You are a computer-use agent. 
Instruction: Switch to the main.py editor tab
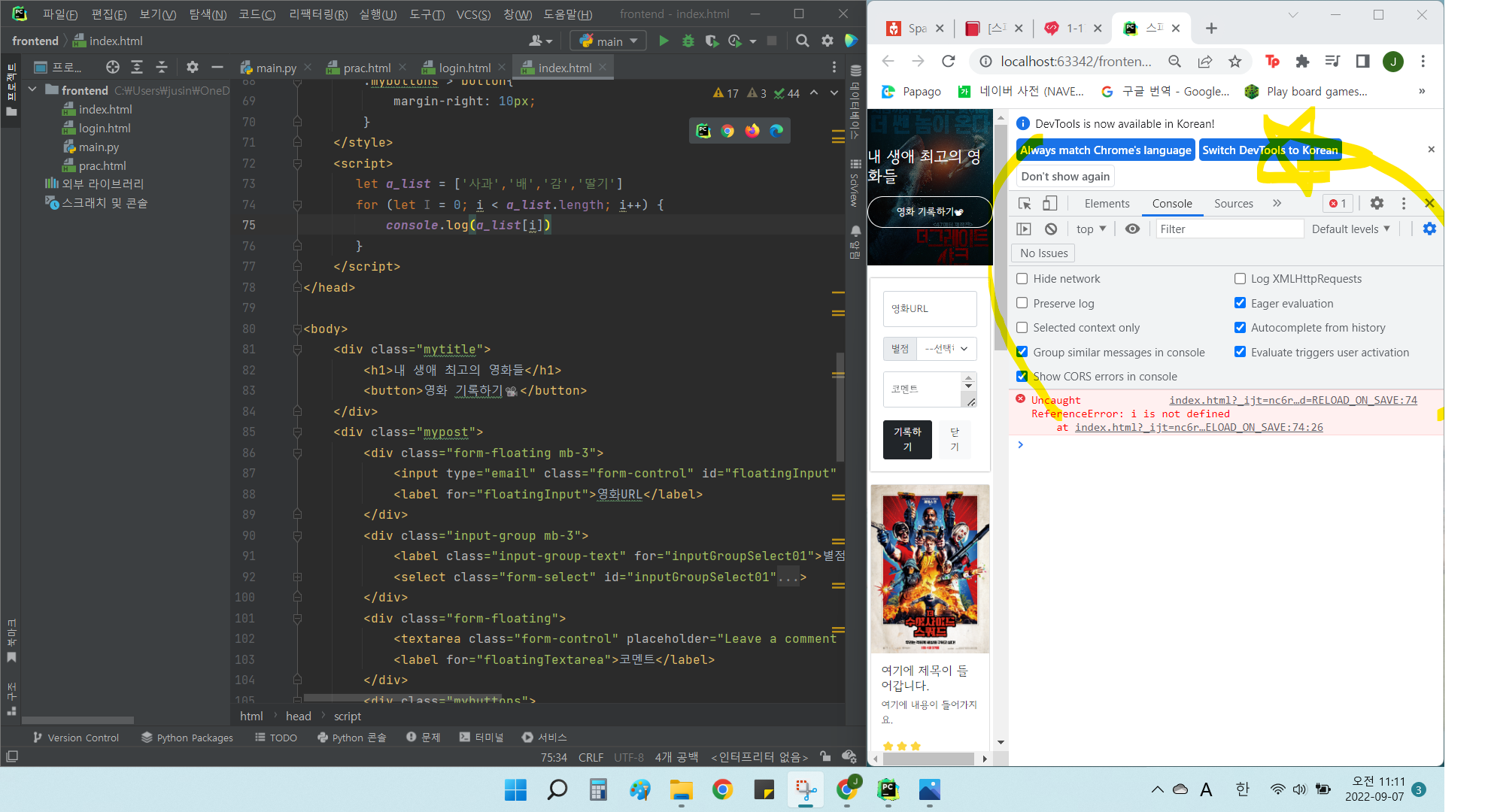click(x=275, y=68)
